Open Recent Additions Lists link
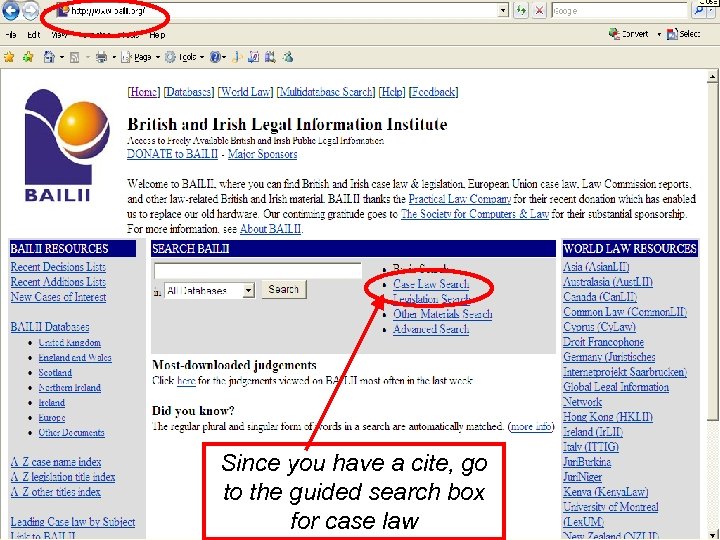This screenshot has width=720, height=540. pyautogui.click(x=58, y=282)
